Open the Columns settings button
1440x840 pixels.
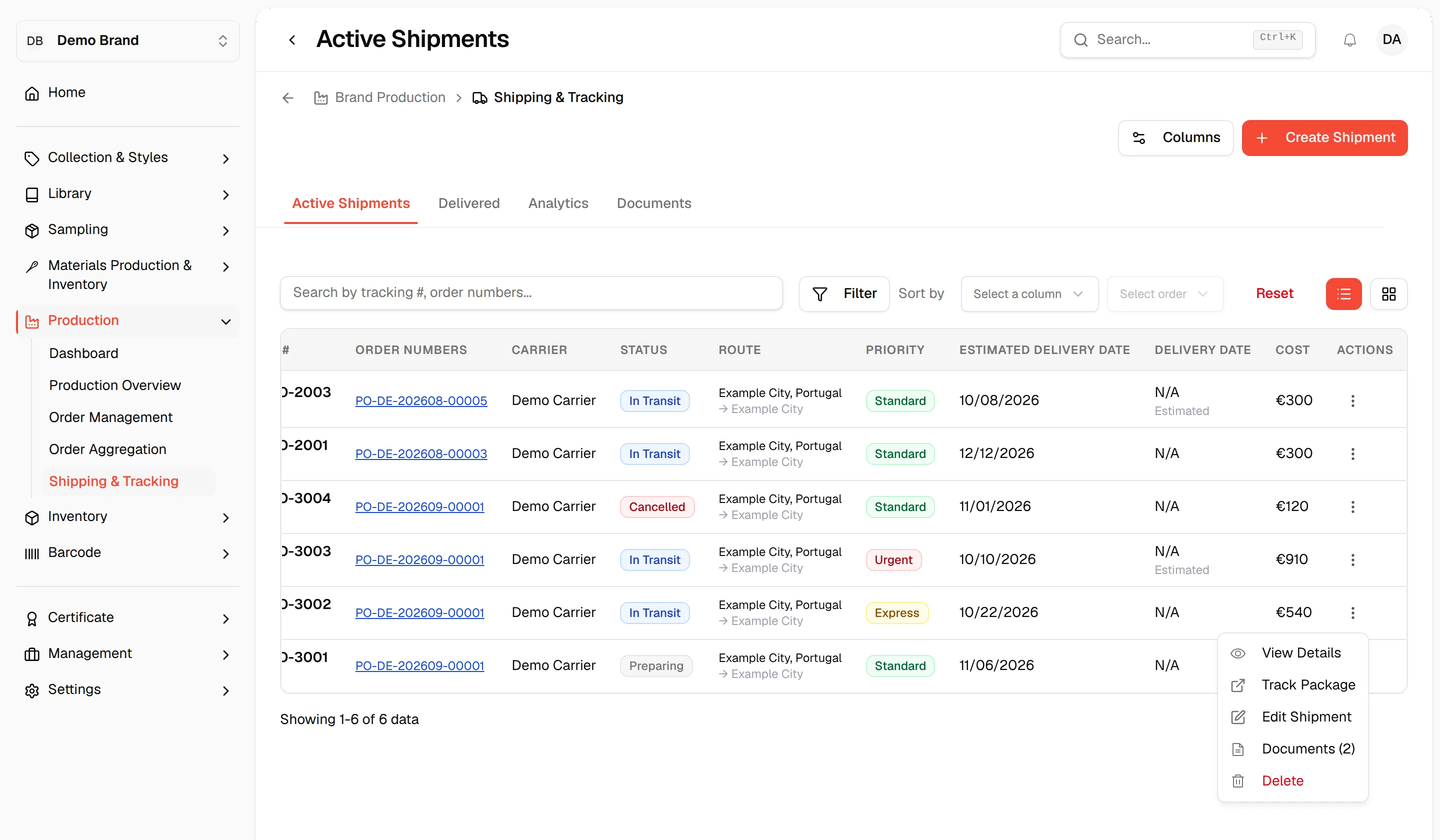[1175, 137]
